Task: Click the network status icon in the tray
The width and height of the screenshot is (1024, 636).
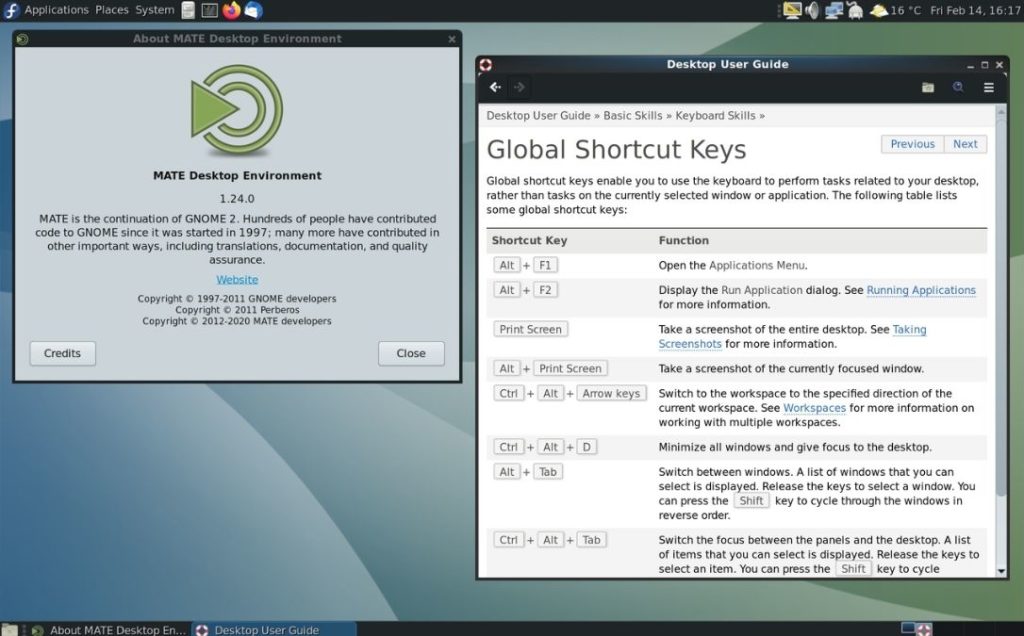Action: pos(834,10)
